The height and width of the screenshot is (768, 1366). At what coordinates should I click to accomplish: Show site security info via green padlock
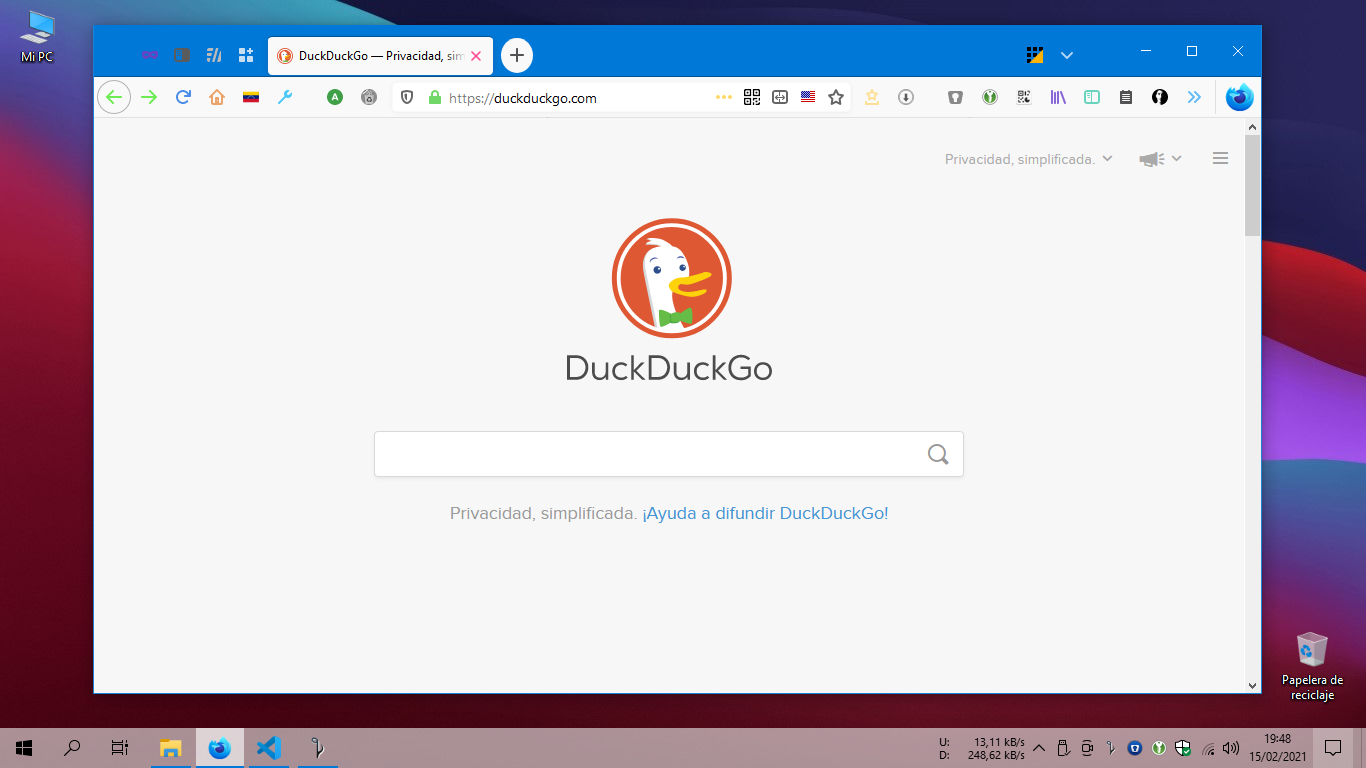point(434,97)
